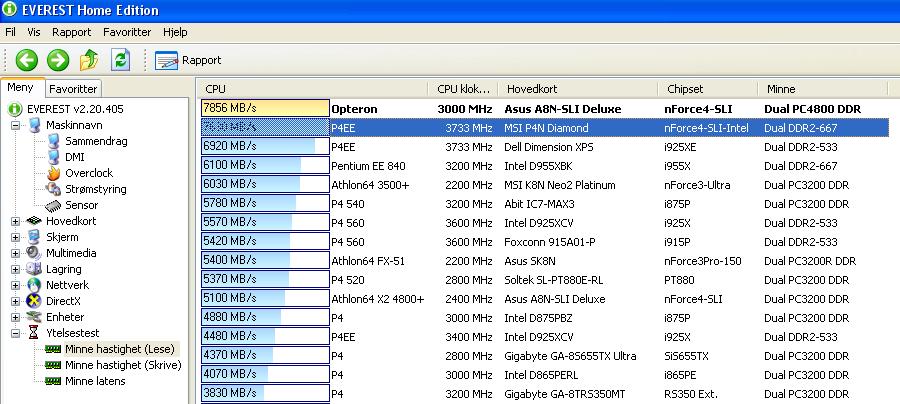Image resolution: width=900 pixels, height=404 pixels.
Task: Select the Athlon64 FX-51 row
Action: 545,261
